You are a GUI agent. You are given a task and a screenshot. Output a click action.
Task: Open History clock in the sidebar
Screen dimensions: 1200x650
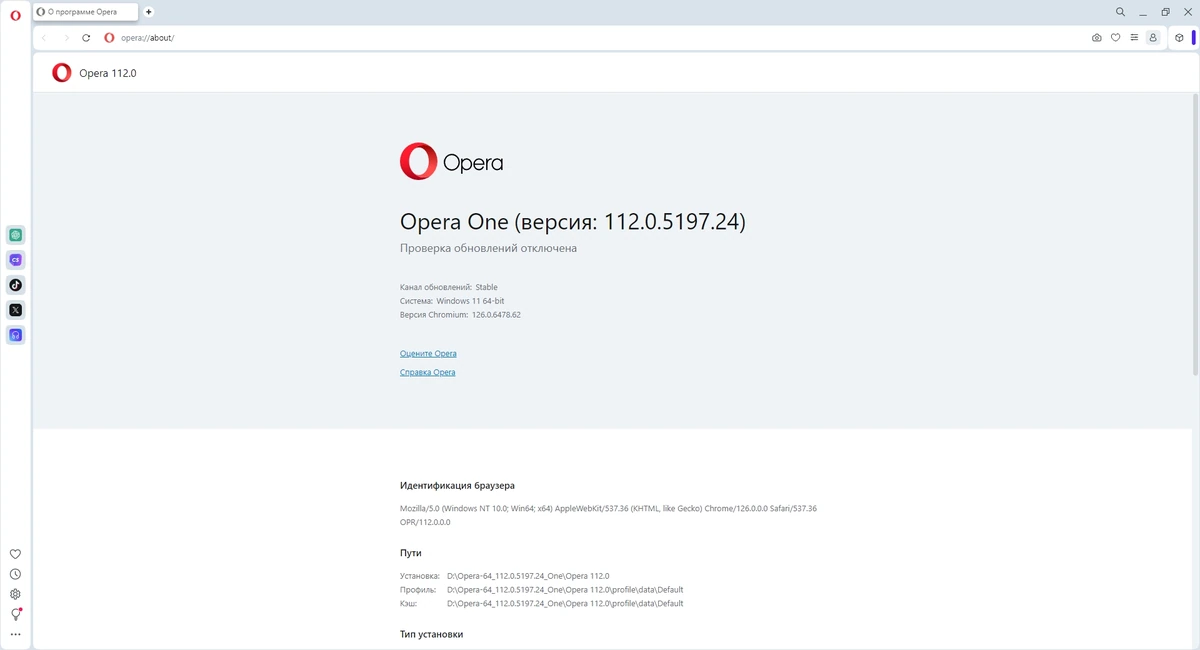[x=15, y=574]
